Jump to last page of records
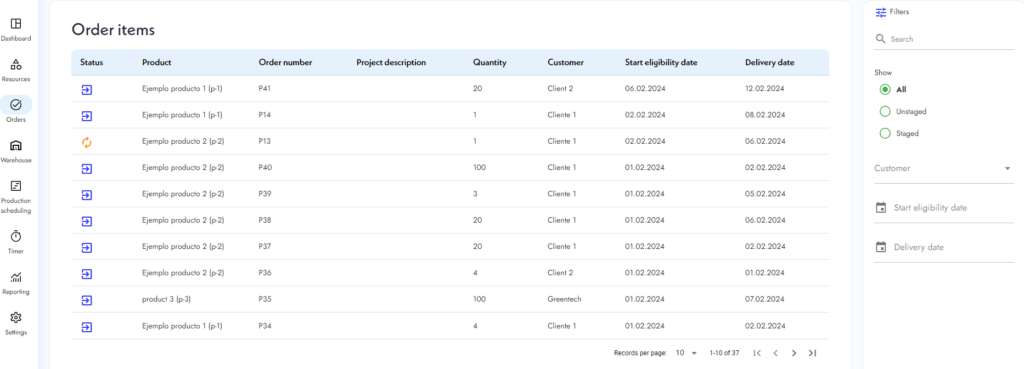Image resolution: width=1024 pixels, height=369 pixels. click(x=812, y=353)
